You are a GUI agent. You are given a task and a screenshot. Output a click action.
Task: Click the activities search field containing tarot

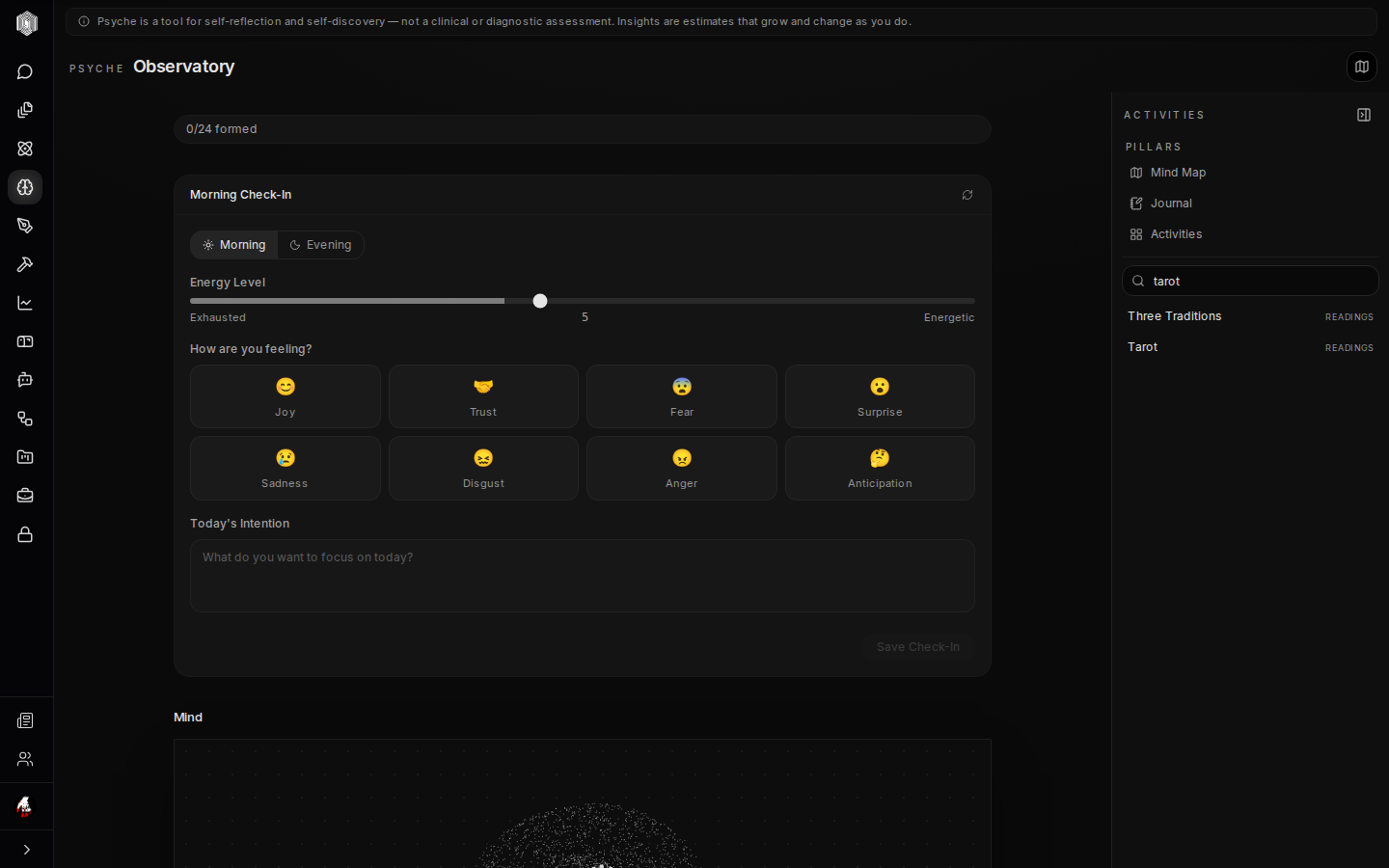point(1250,281)
